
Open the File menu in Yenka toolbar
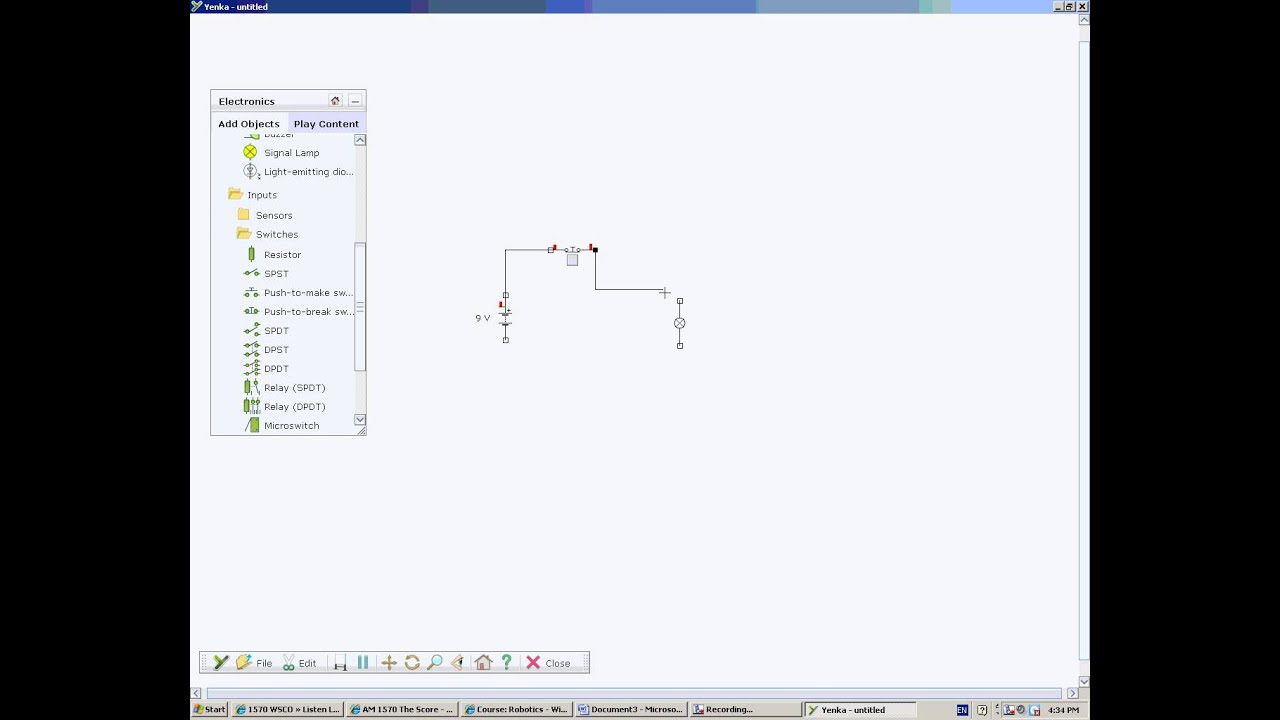click(x=255, y=663)
